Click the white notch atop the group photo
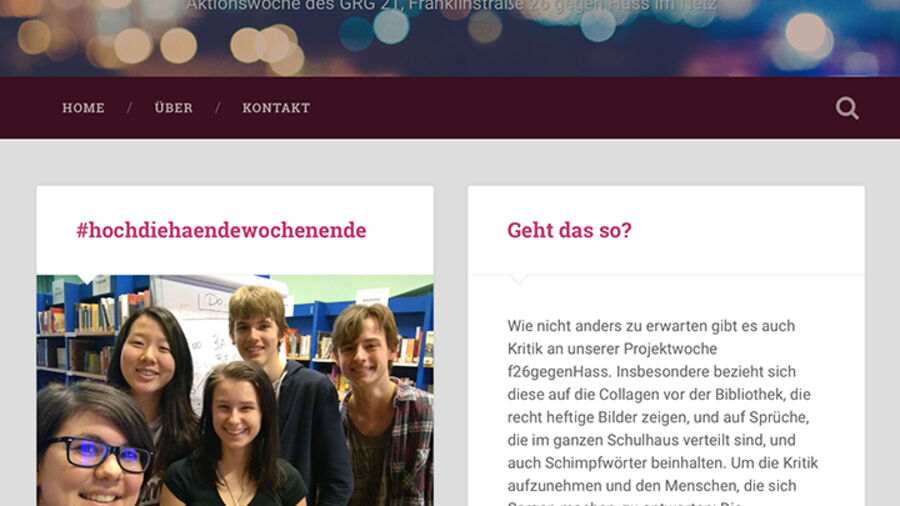Screen dimensions: 900x506 pyautogui.click(x=87, y=279)
